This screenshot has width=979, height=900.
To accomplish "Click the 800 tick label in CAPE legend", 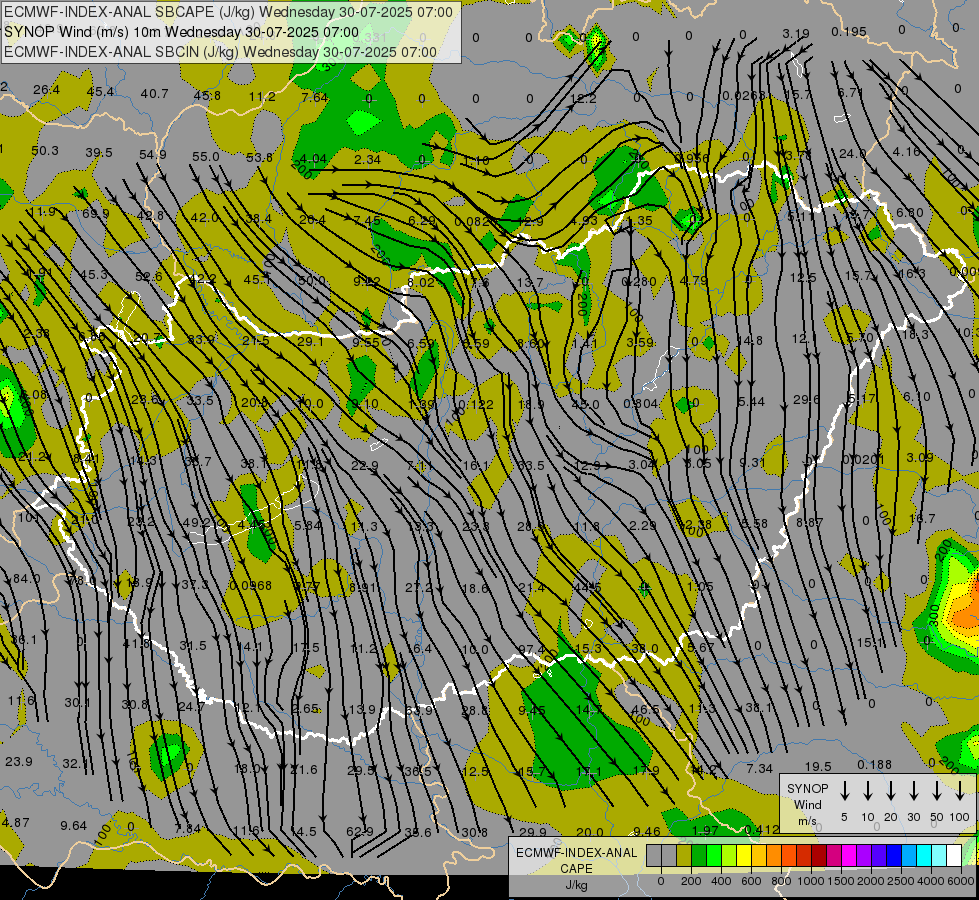I will pos(781,881).
